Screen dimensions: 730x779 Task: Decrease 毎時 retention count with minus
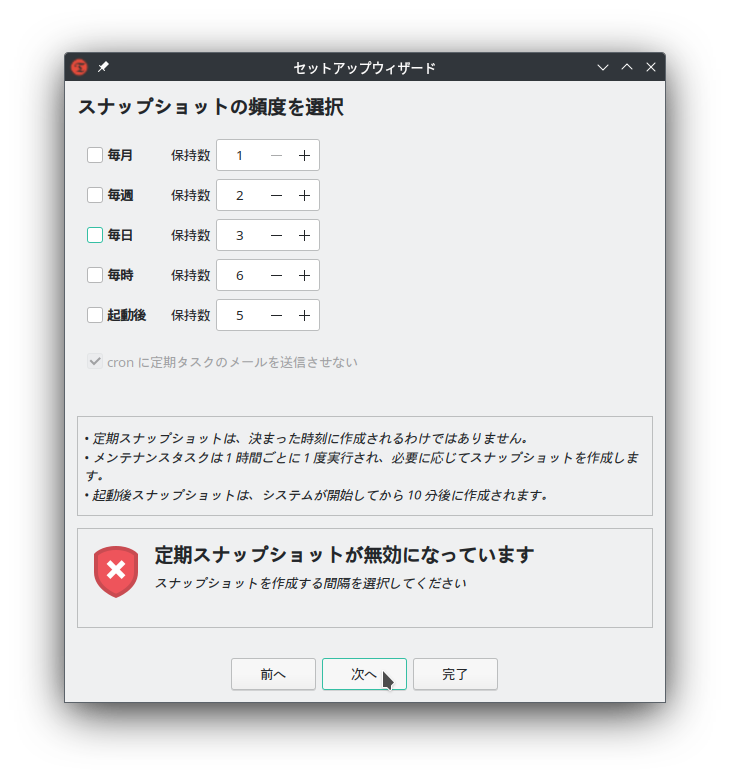click(x=276, y=275)
